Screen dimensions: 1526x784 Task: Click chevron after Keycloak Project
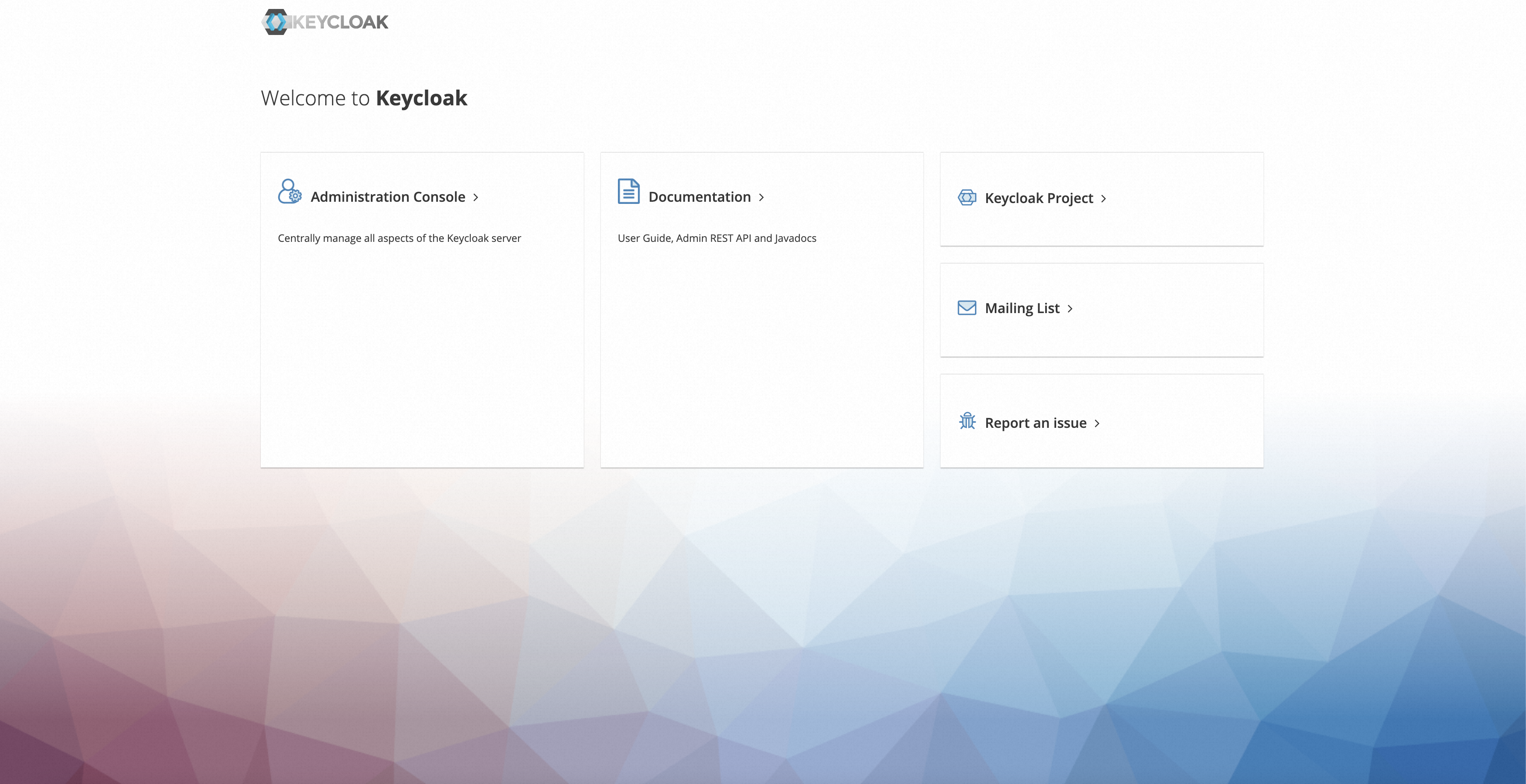(x=1104, y=199)
